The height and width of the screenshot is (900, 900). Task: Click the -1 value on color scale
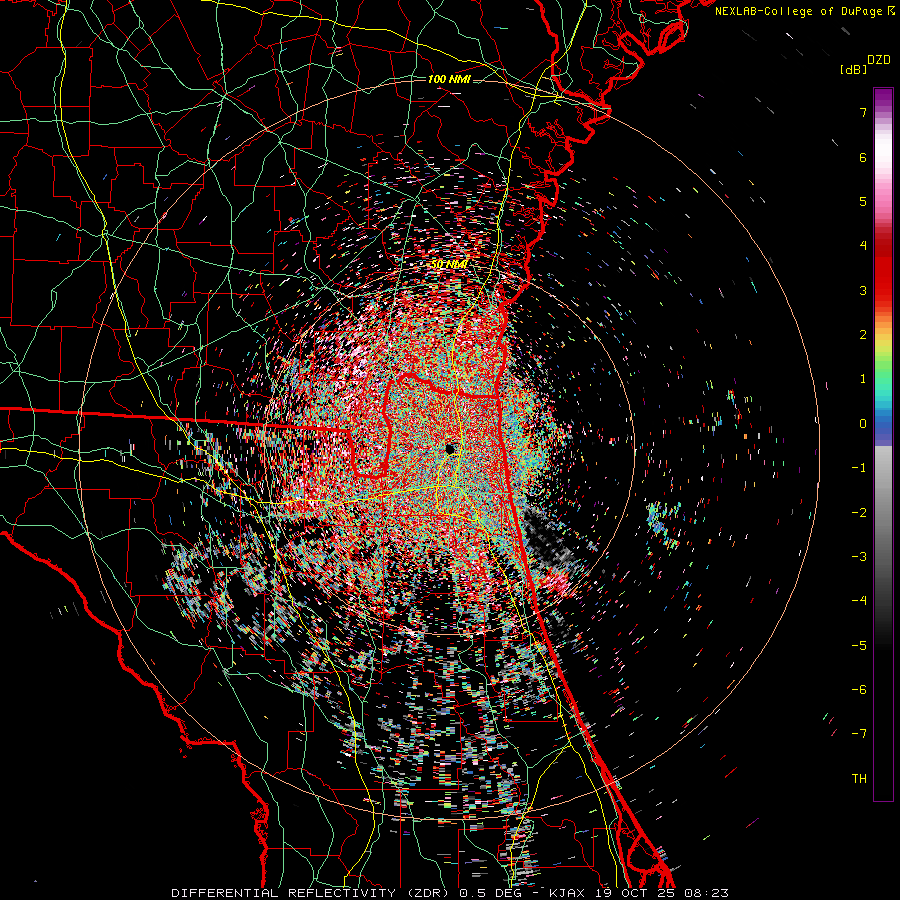[x=859, y=468]
